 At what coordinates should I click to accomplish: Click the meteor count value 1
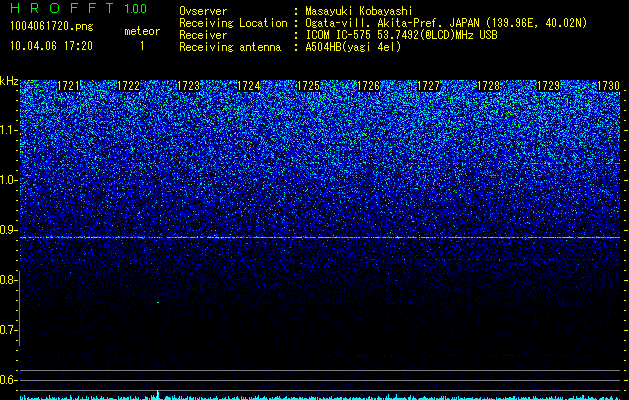(x=142, y=46)
